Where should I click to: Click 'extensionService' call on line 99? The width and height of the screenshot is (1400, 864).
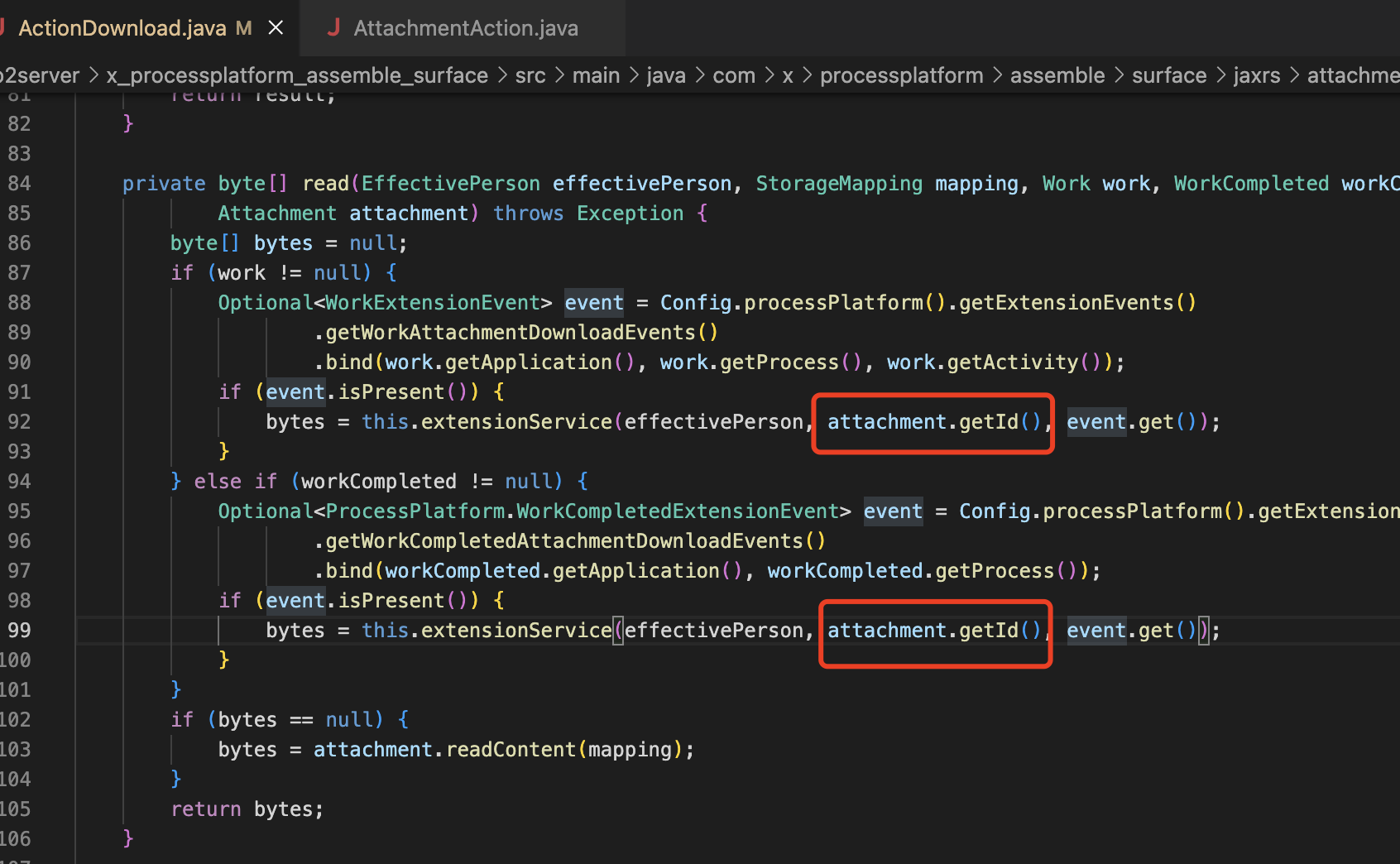click(x=517, y=631)
